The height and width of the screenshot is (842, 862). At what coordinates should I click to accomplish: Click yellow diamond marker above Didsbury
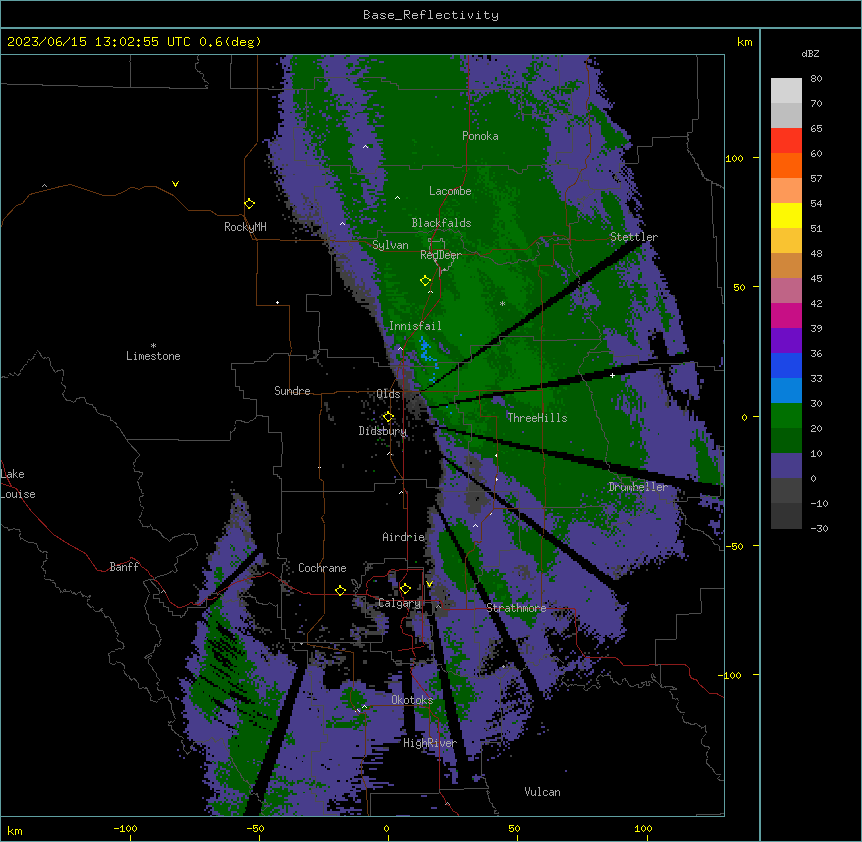tap(388, 417)
